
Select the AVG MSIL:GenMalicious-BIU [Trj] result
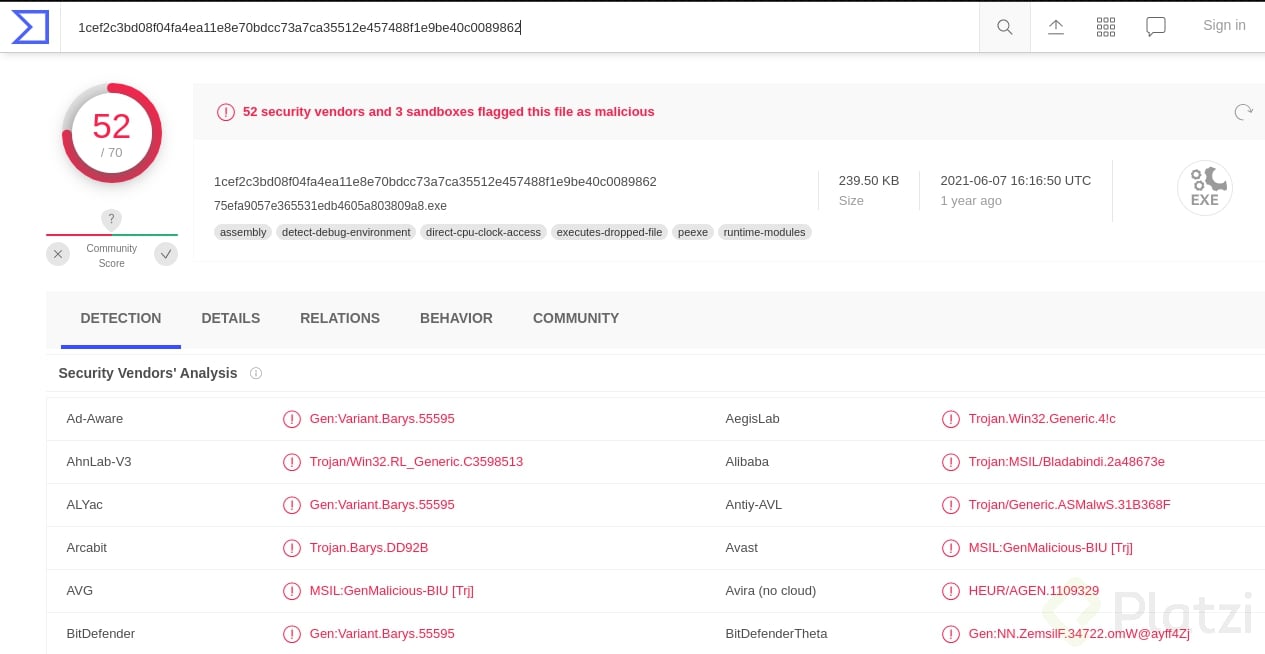(392, 591)
